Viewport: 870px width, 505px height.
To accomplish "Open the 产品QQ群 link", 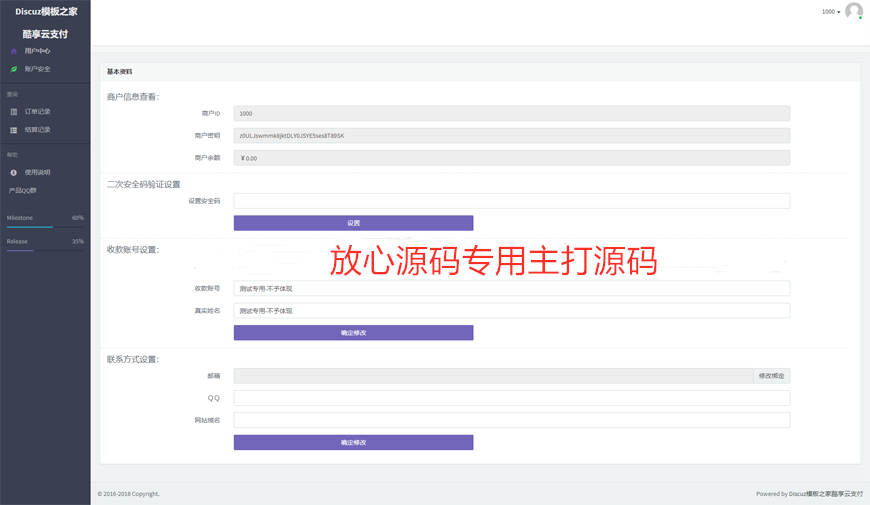I will (22, 190).
